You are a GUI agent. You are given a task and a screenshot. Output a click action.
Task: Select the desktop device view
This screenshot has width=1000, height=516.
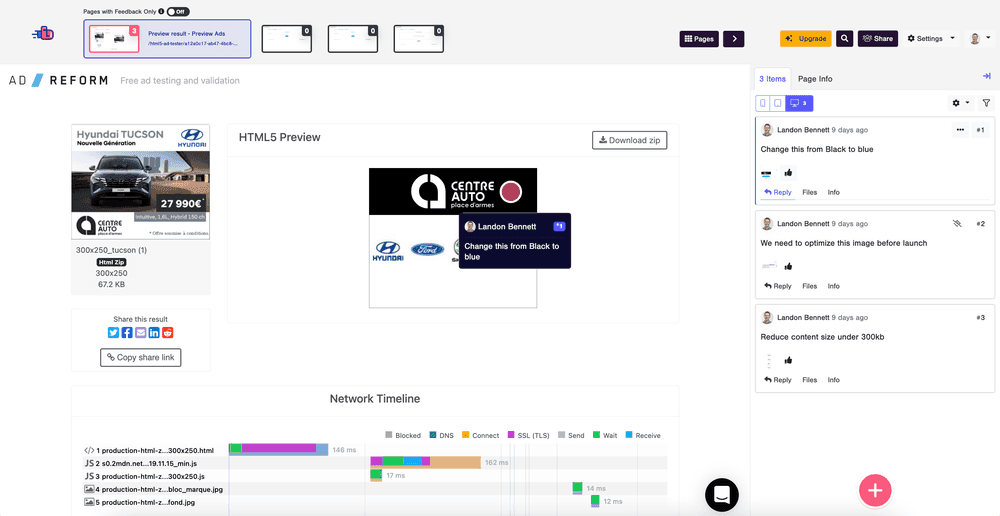click(x=799, y=103)
